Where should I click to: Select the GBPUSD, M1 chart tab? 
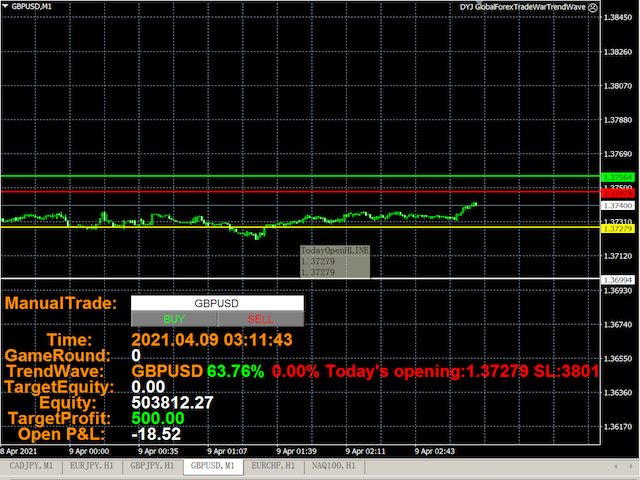point(213,466)
